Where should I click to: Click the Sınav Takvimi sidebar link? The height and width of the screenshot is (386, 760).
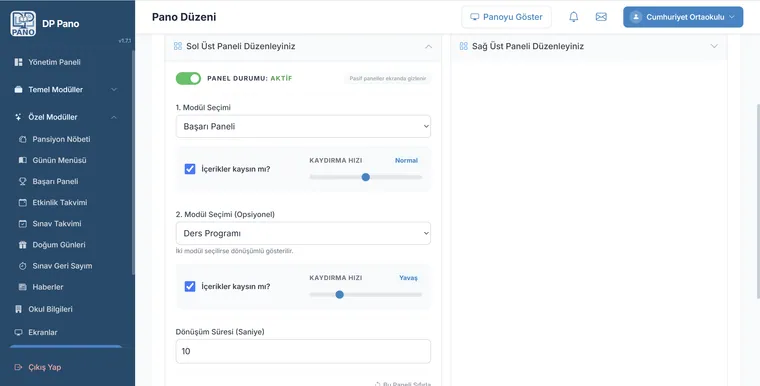point(57,224)
